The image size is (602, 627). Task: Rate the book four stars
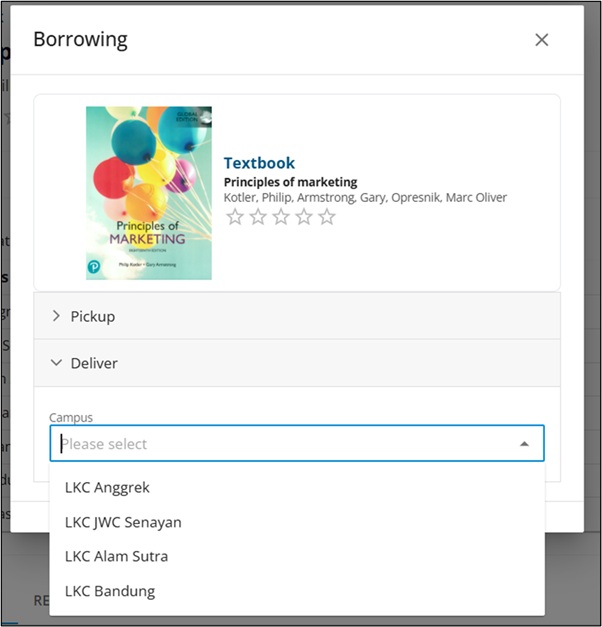pos(304,217)
